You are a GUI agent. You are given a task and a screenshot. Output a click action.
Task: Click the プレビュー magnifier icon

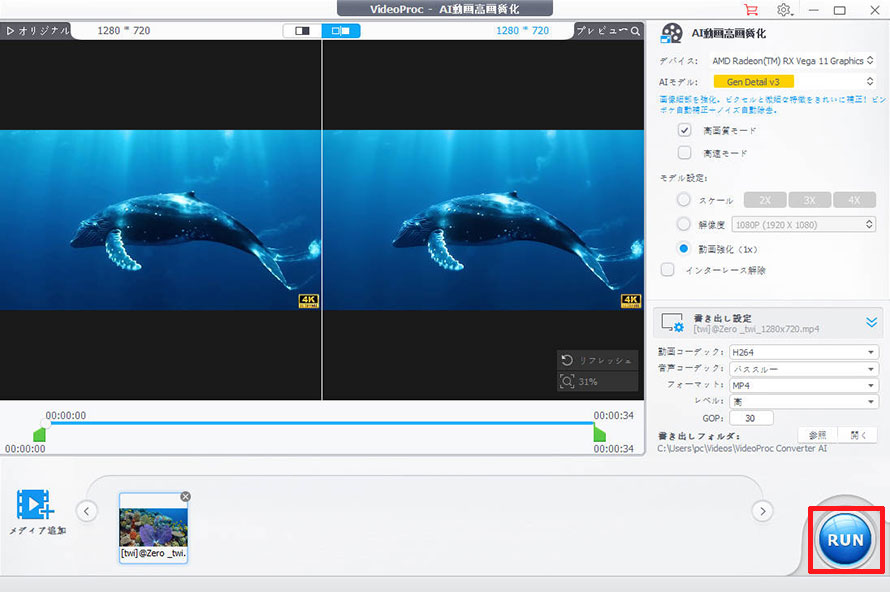(x=635, y=31)
